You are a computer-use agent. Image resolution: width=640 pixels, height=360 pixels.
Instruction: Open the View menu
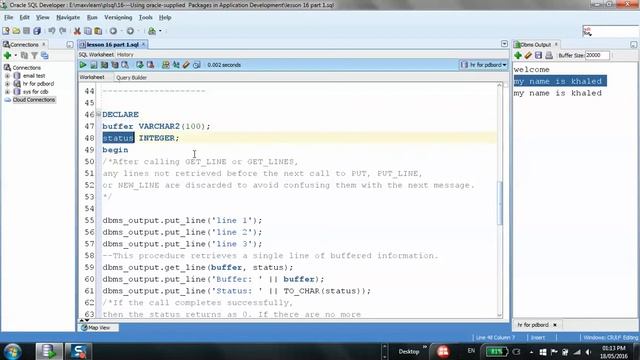tap(42, 18)
